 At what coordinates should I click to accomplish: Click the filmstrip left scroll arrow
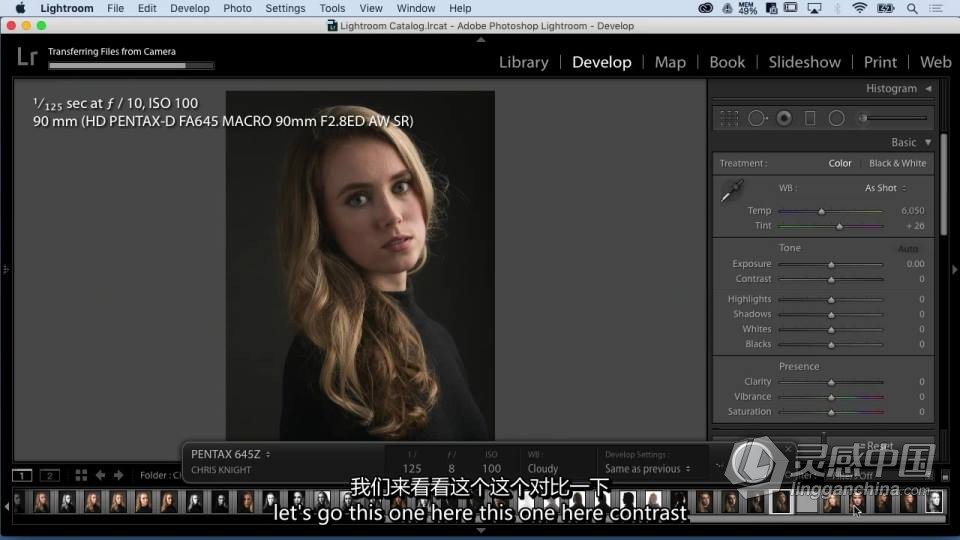click(7, 507)
